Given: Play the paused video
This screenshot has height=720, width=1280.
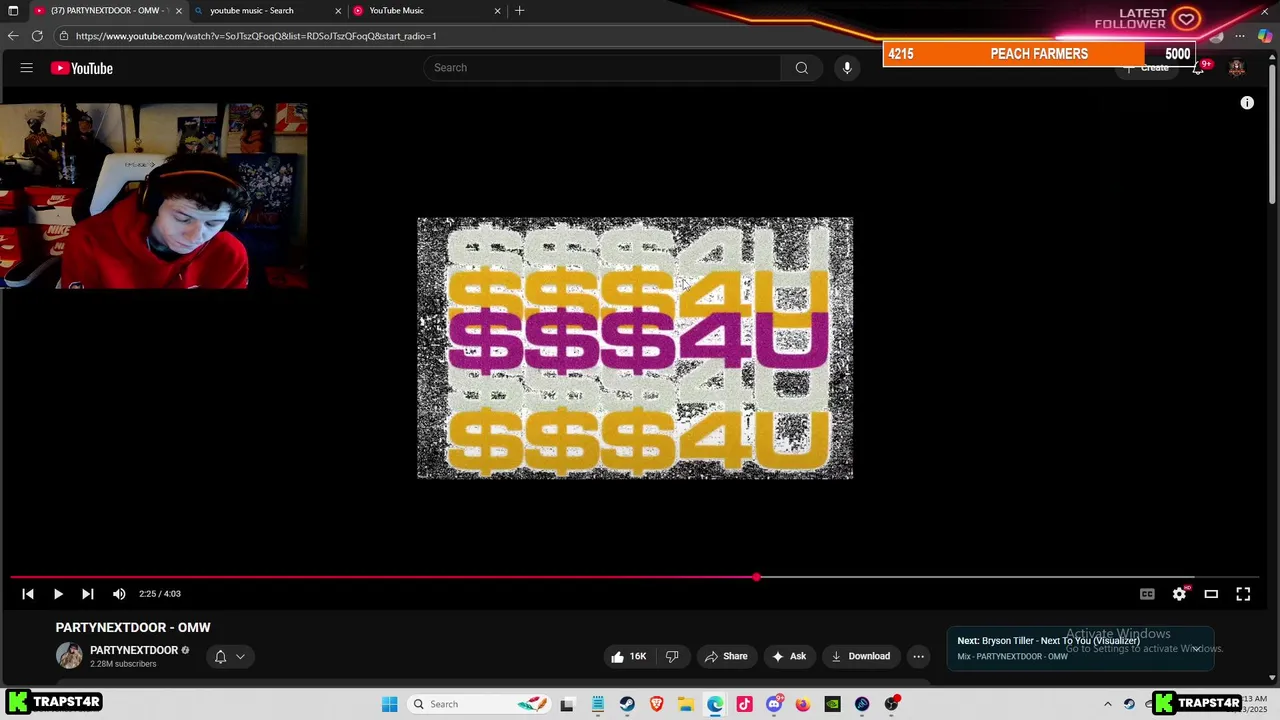Looking at the screenshot, I should tap(58, 594).
